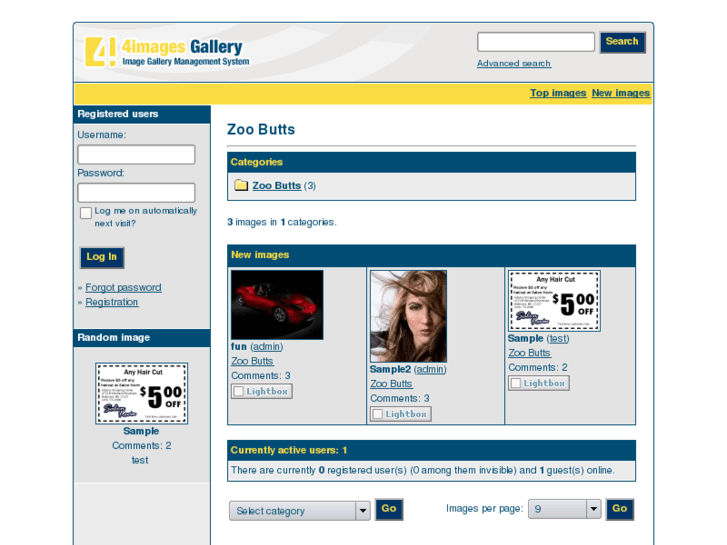Viewport: 727px width, 545px height.
Task: Open the Random image coupon thumbnail
Action: pyautogui.click(x=141, y=393)
